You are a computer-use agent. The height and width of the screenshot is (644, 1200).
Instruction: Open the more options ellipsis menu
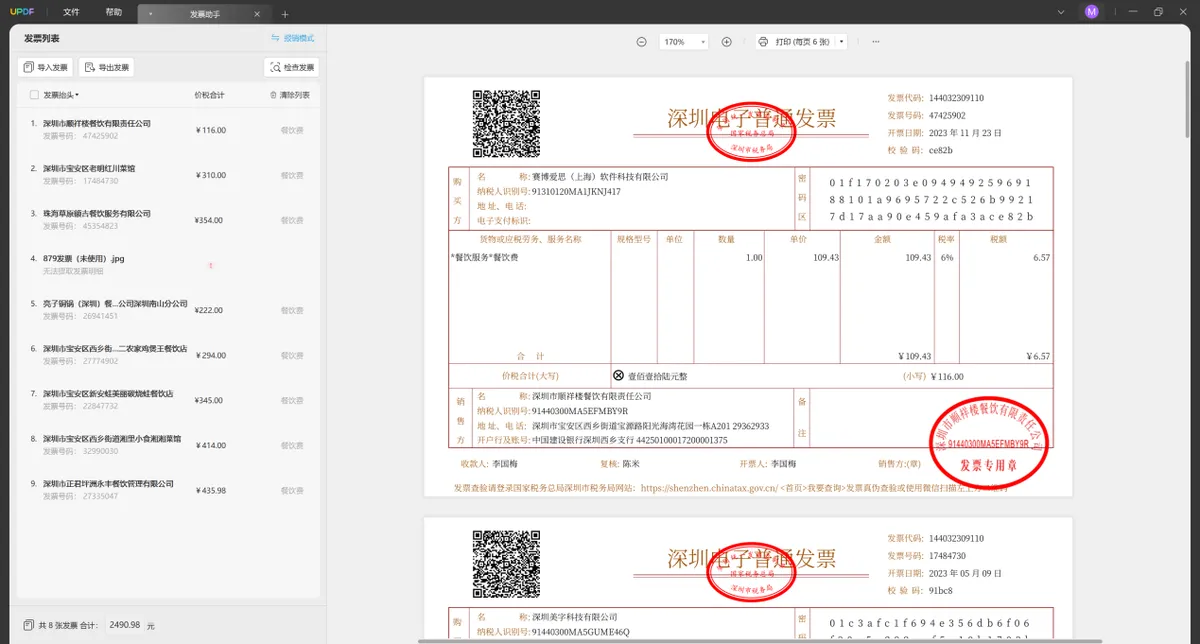pyautogui.click(x=876, y=42)
